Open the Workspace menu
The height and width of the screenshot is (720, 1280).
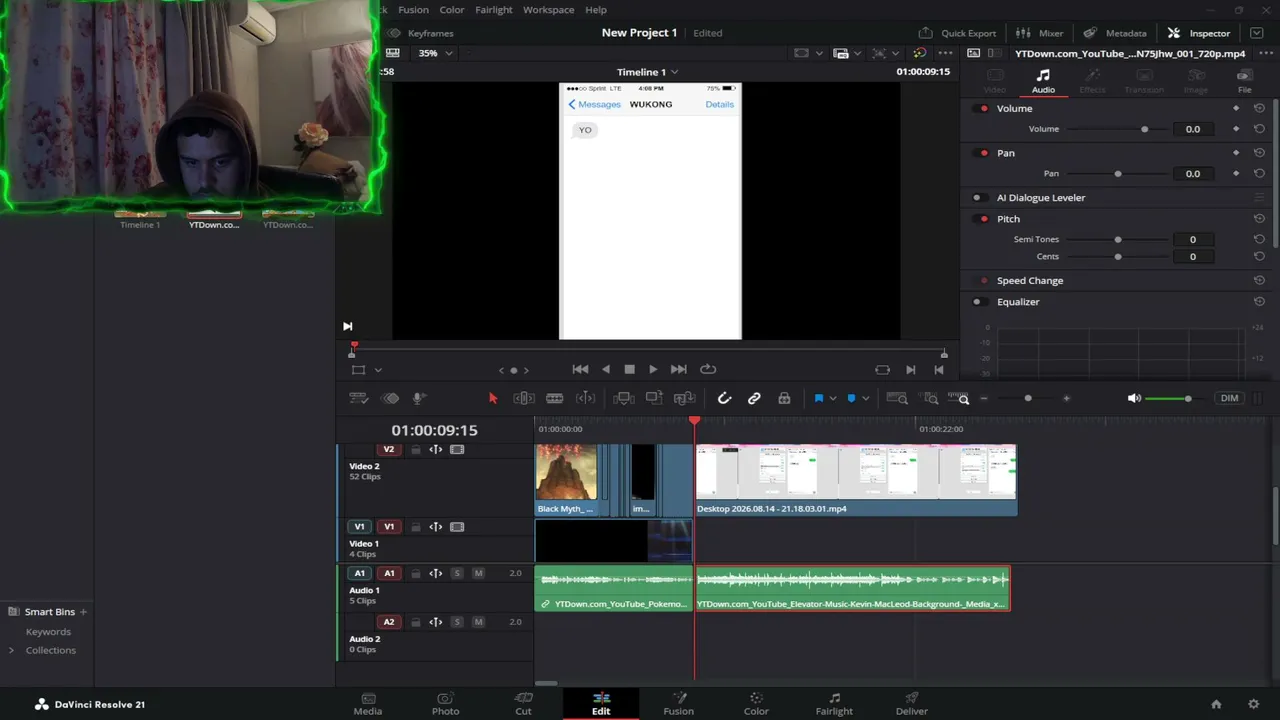549,10
